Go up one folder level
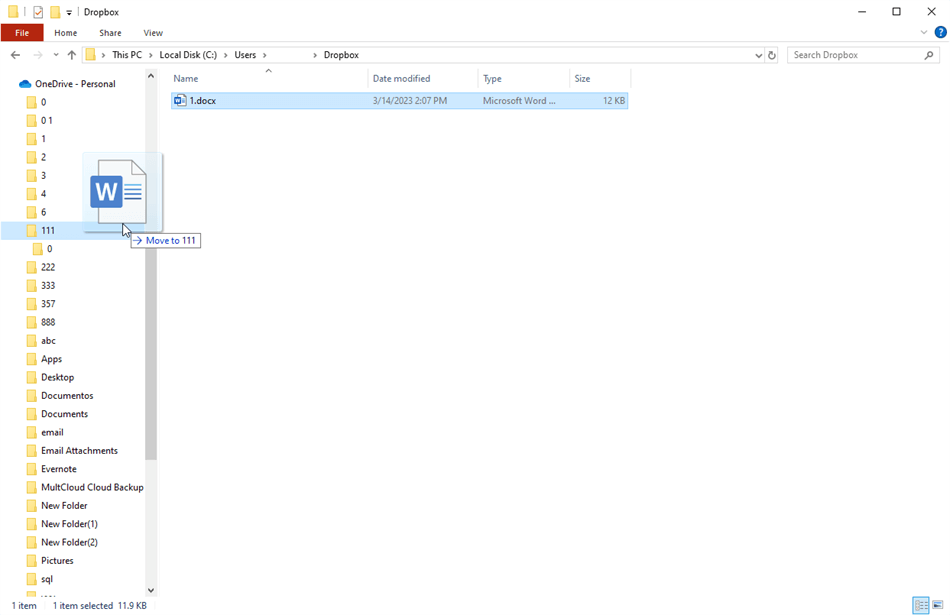The image size is (950, 615). tap(71, 55)
